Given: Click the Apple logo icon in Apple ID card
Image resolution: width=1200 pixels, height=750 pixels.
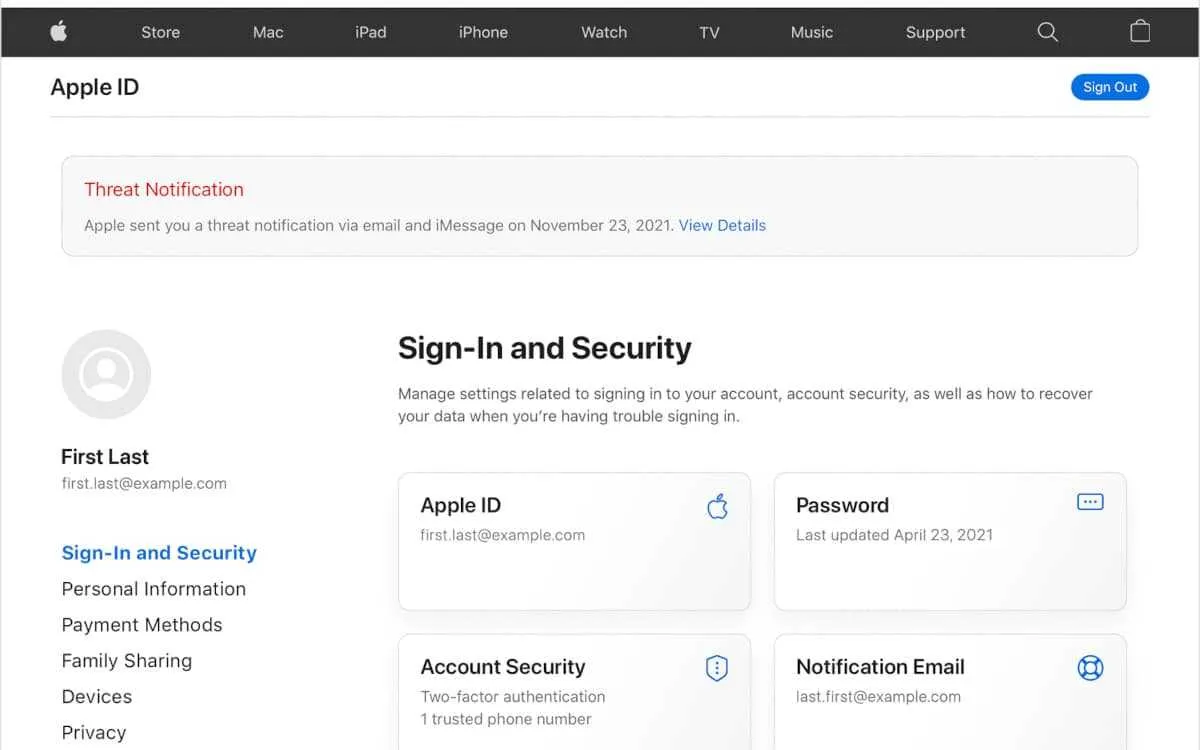Looking at the screenshot, I should tap(717, 506).
